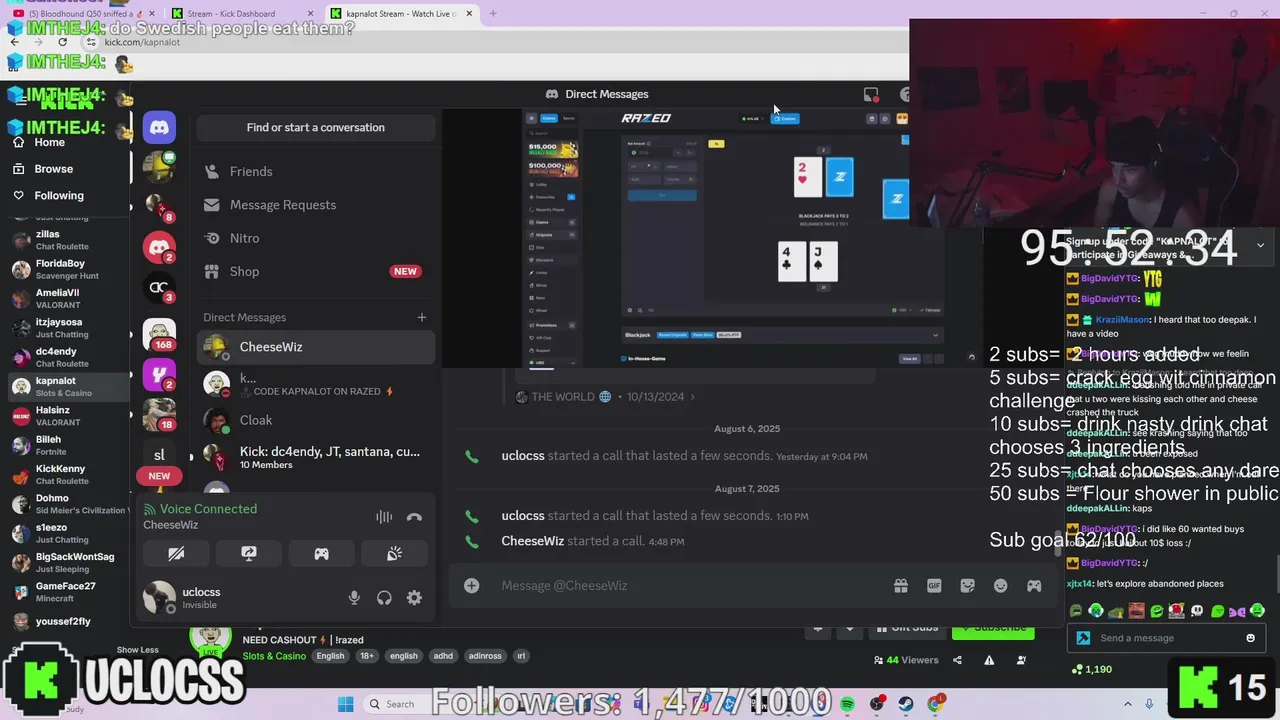Open the soundboard button in voice panel
Screen dimensions: 1280x720
pos(394,553)
